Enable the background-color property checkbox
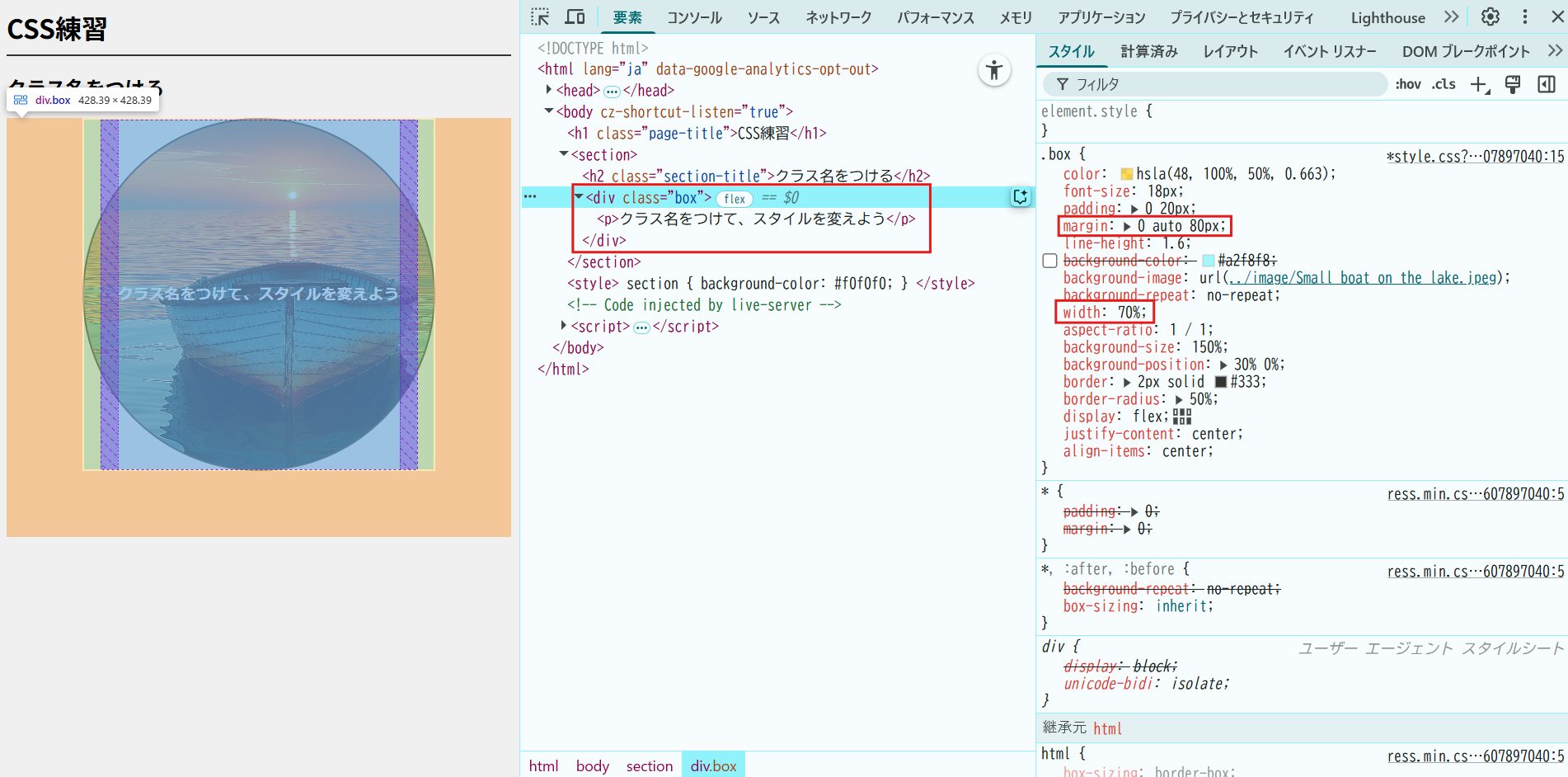The height and width of the screenshot is (777, 1568). point(1049,261)
